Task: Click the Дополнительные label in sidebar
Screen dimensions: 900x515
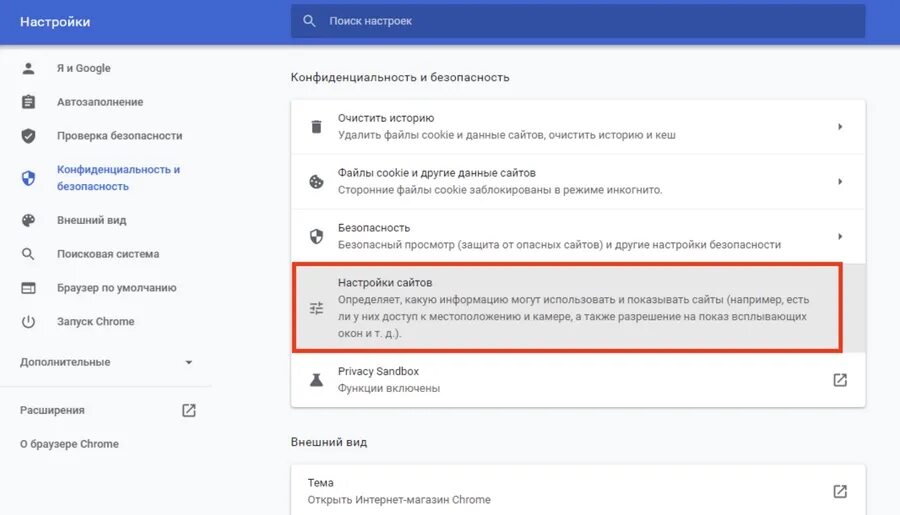Action: [65, 362]
